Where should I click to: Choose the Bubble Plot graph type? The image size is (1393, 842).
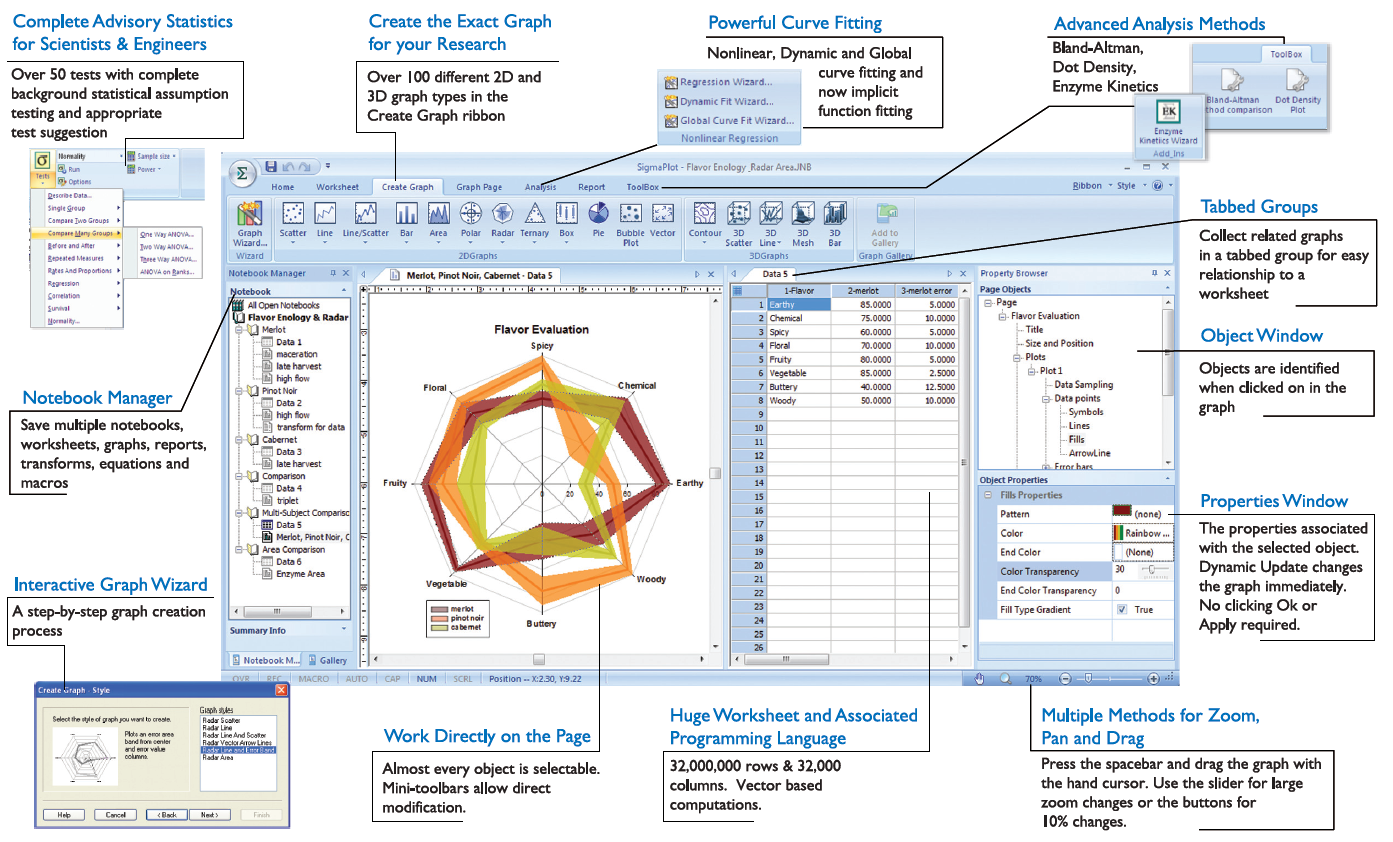click(630, 214)
